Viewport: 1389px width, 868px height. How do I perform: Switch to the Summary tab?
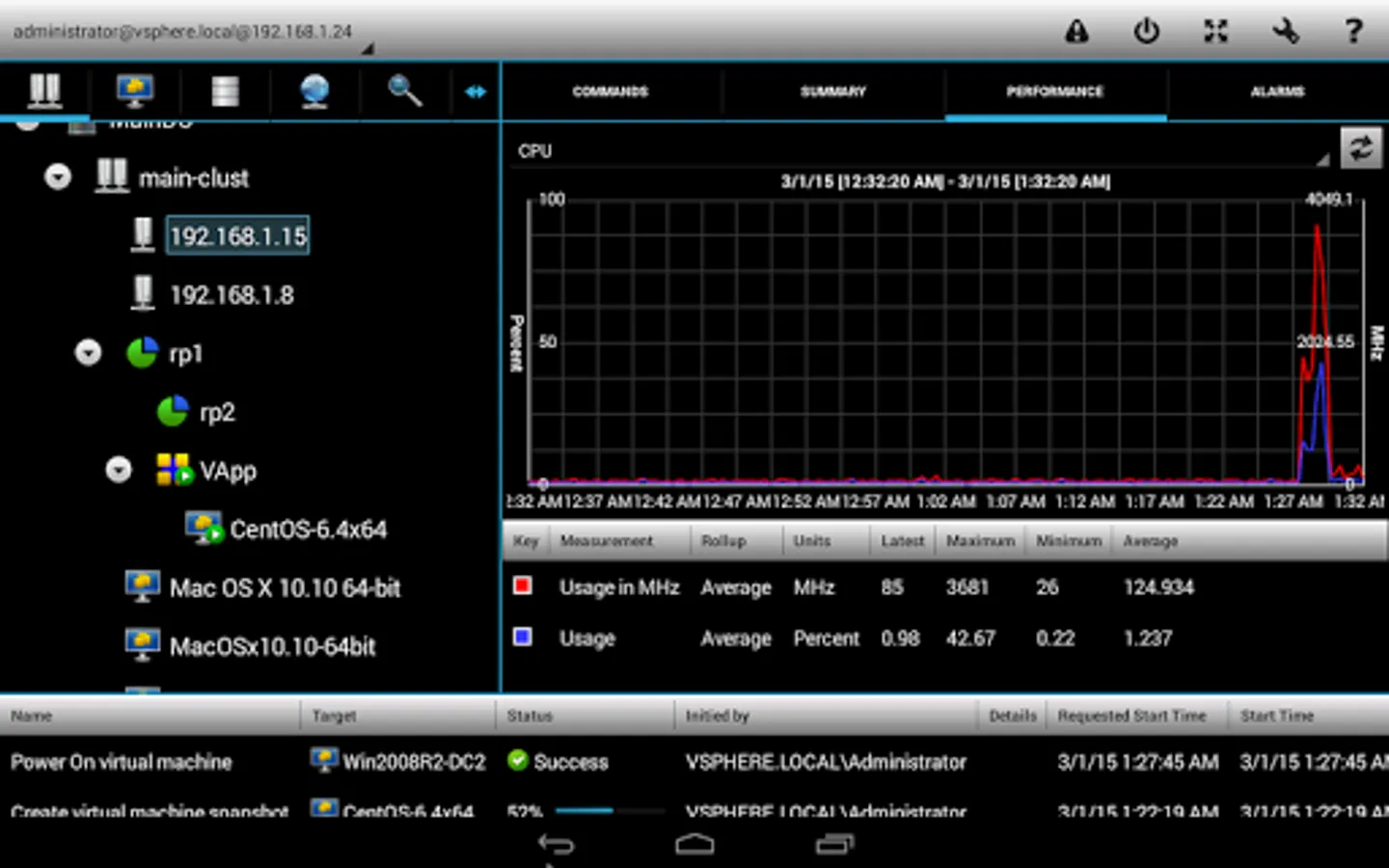[x=833, y=92]
